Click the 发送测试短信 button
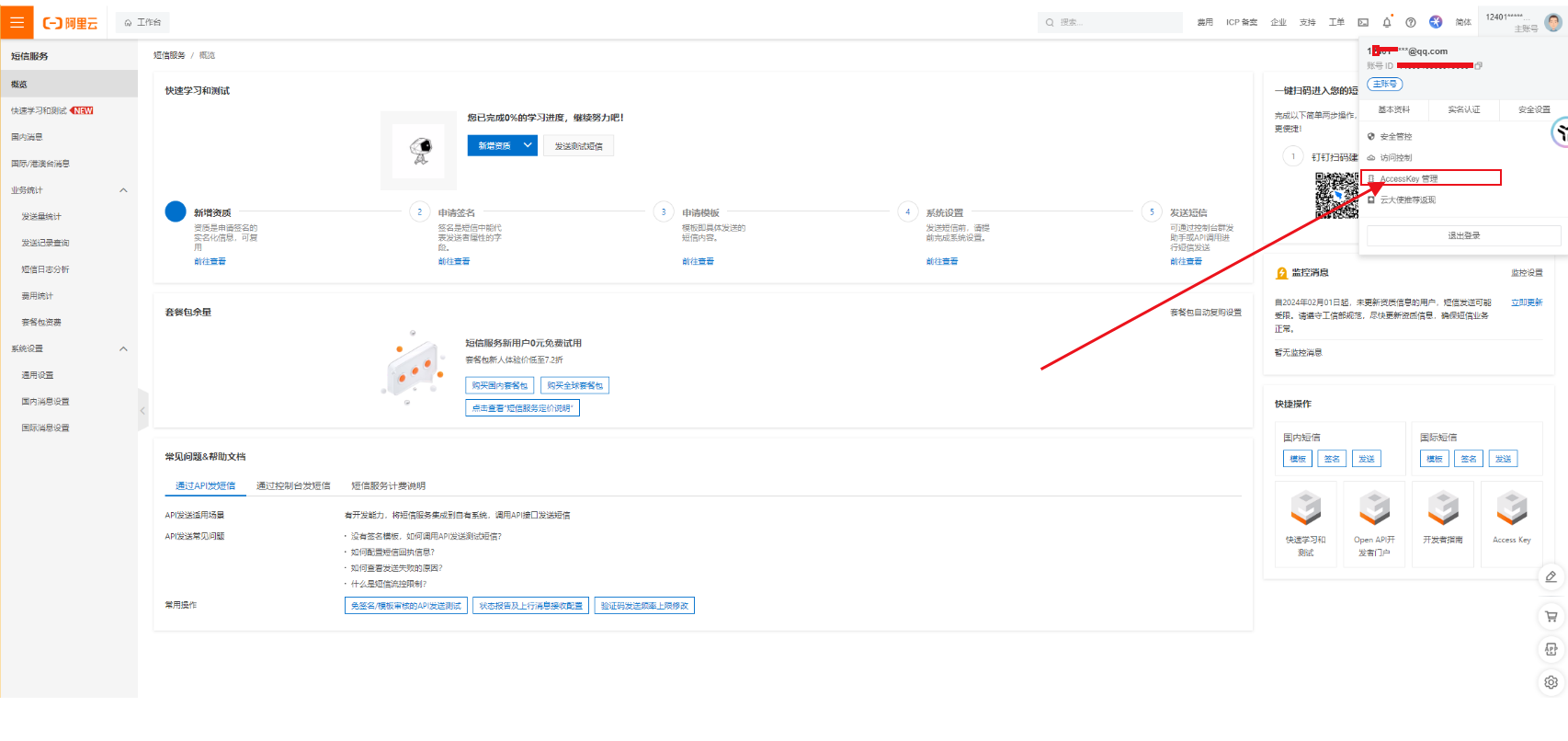This screenshot has height=741, width=1568. tap(579, 145)
